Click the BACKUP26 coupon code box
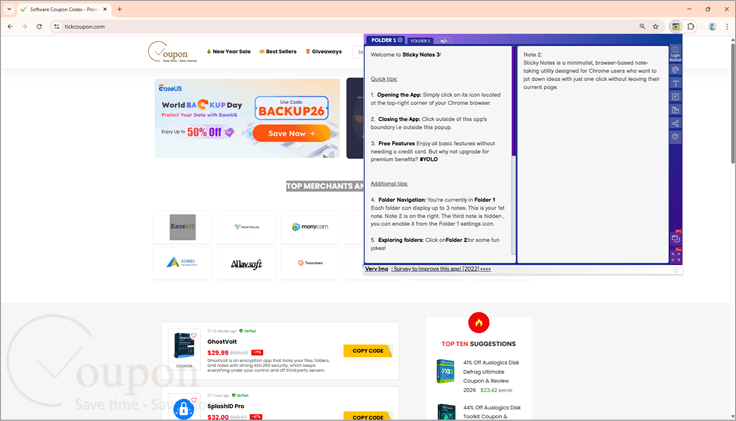This screenshot has height=421, width=736. pos(291,108)
